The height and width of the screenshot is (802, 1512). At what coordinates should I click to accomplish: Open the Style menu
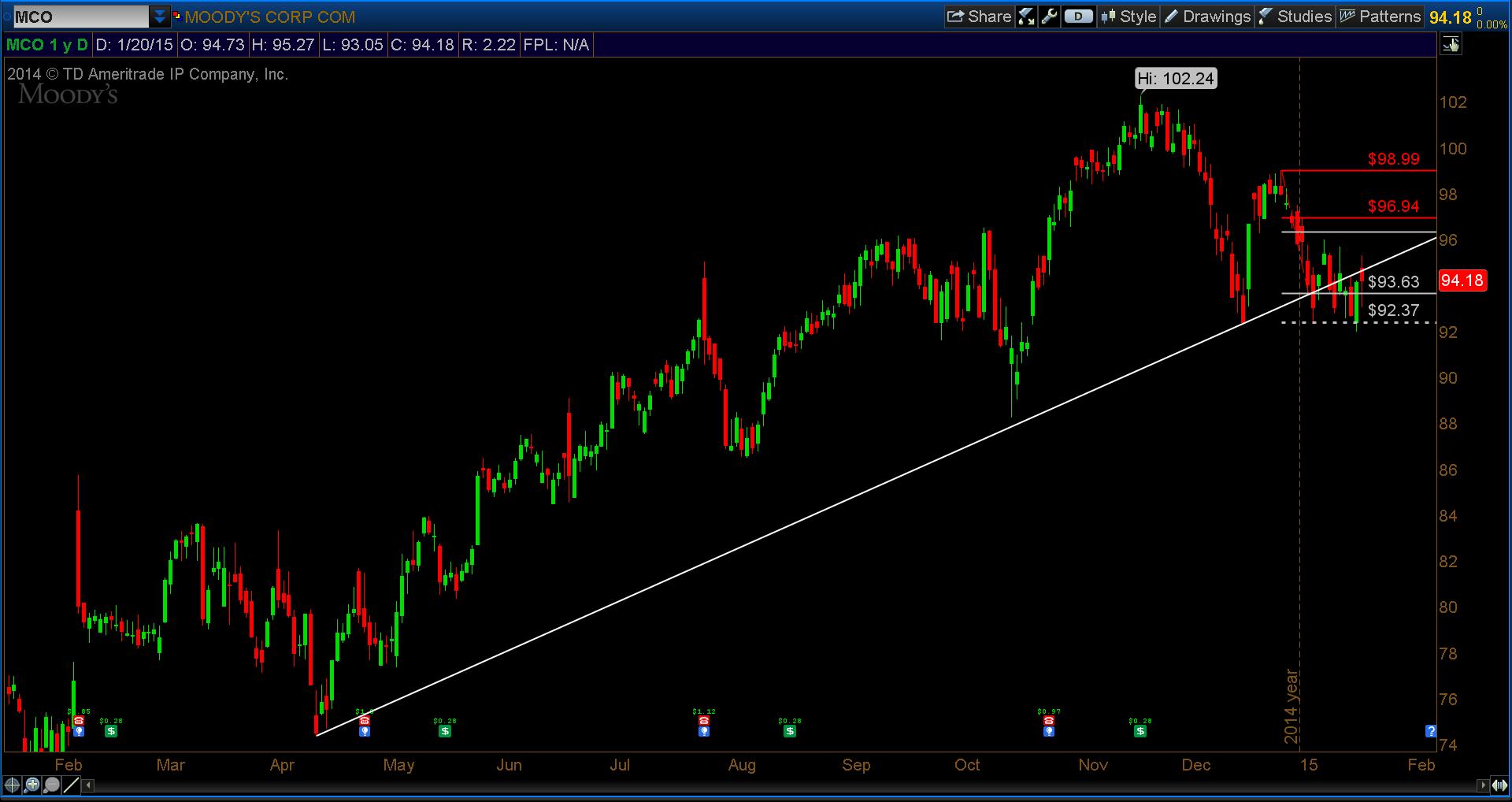pyautogui.click(x=1128, y=17)
